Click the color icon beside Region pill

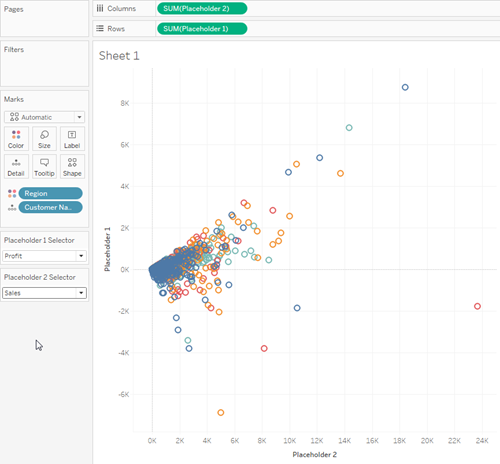pos(12,193)
